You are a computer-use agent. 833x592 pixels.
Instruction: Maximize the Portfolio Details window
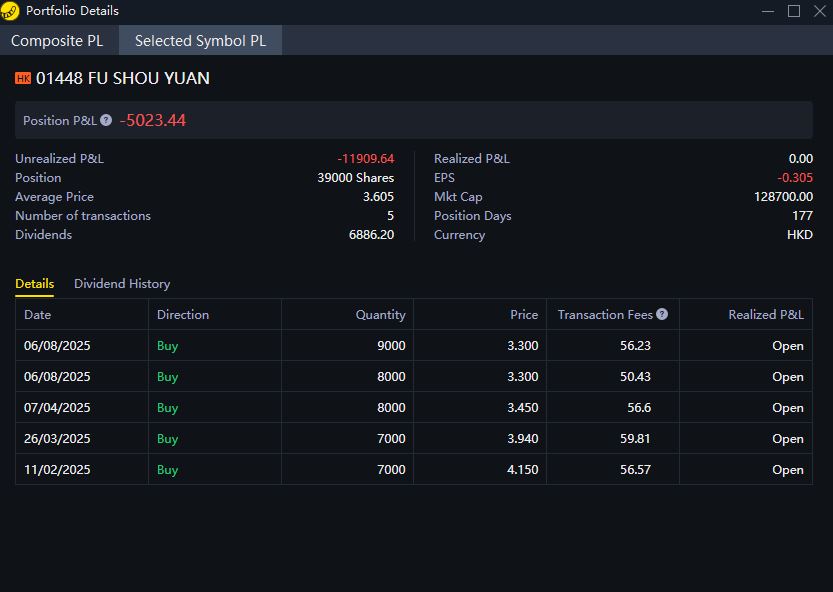click(x=794, y=11)
